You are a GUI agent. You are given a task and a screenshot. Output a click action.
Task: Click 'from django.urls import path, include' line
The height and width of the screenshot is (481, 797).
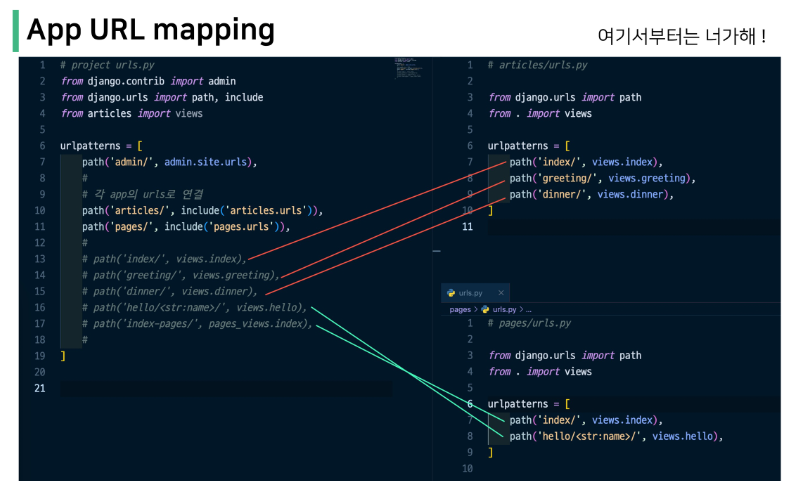coord(162,98)
